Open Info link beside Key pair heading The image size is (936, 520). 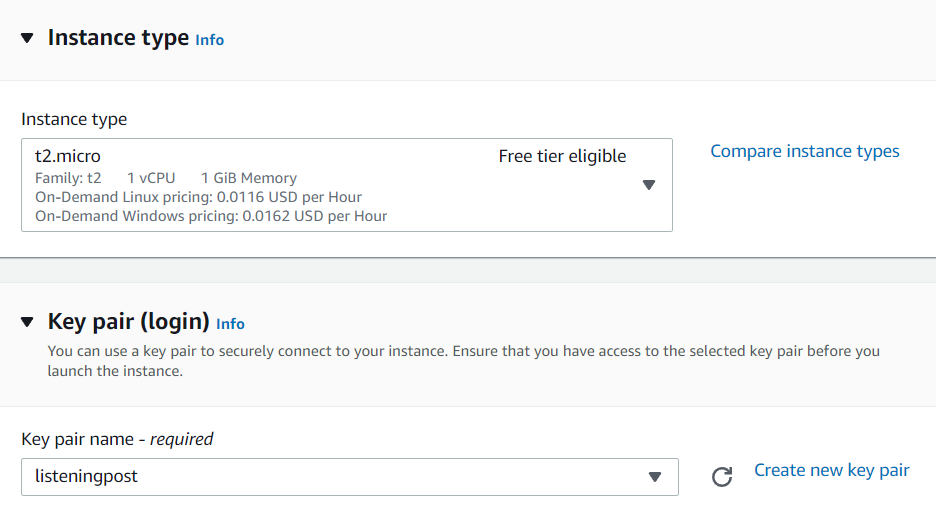coord(230,324)
